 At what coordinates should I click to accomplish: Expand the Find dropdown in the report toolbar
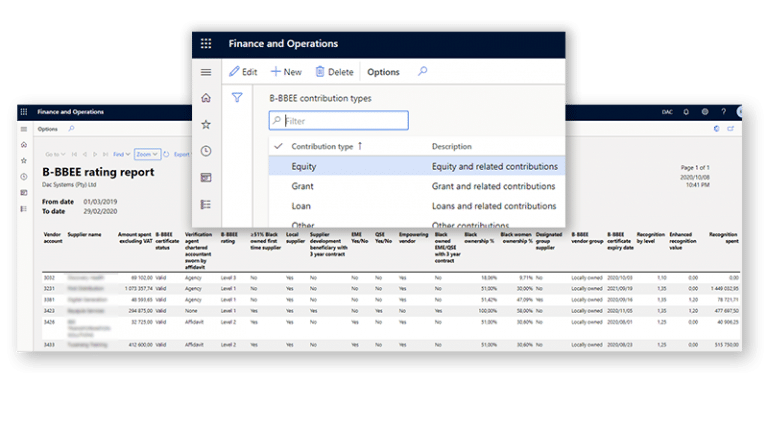pyautogui.click(x=120, y=154)
